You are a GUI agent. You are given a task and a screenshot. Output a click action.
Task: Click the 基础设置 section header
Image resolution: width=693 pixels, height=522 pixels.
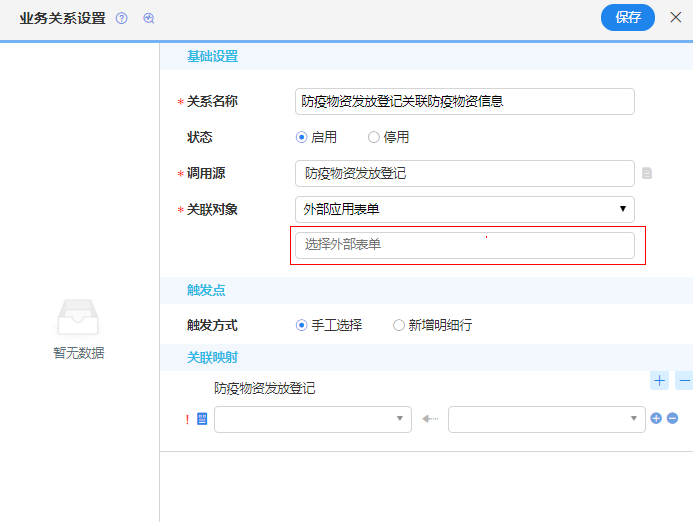213,57
